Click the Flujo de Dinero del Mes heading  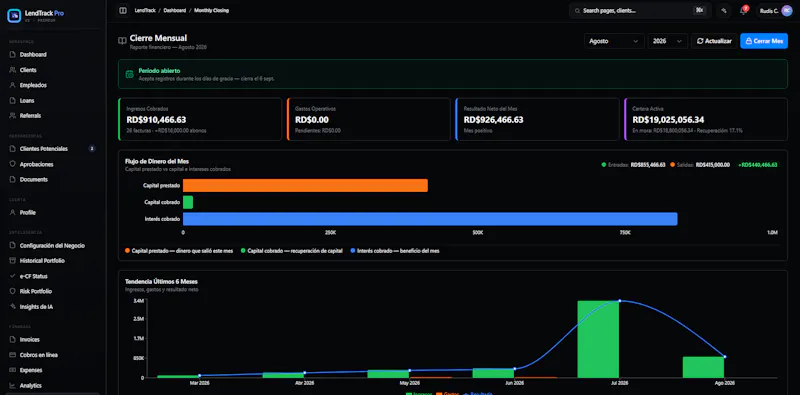pyautogui.click(x=157, y=161)
